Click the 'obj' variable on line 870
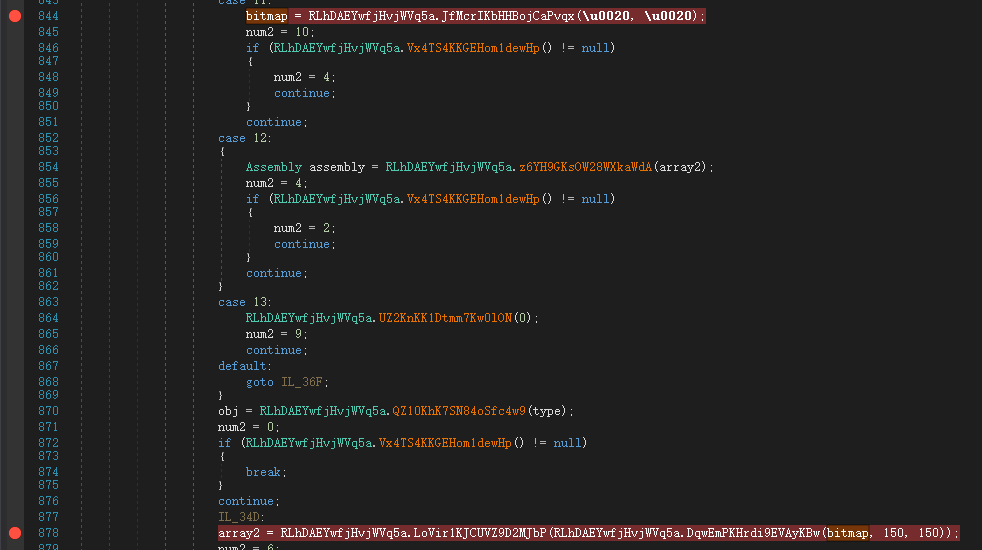Viewport: 982px width, 550px height. [x=229, y=411]
